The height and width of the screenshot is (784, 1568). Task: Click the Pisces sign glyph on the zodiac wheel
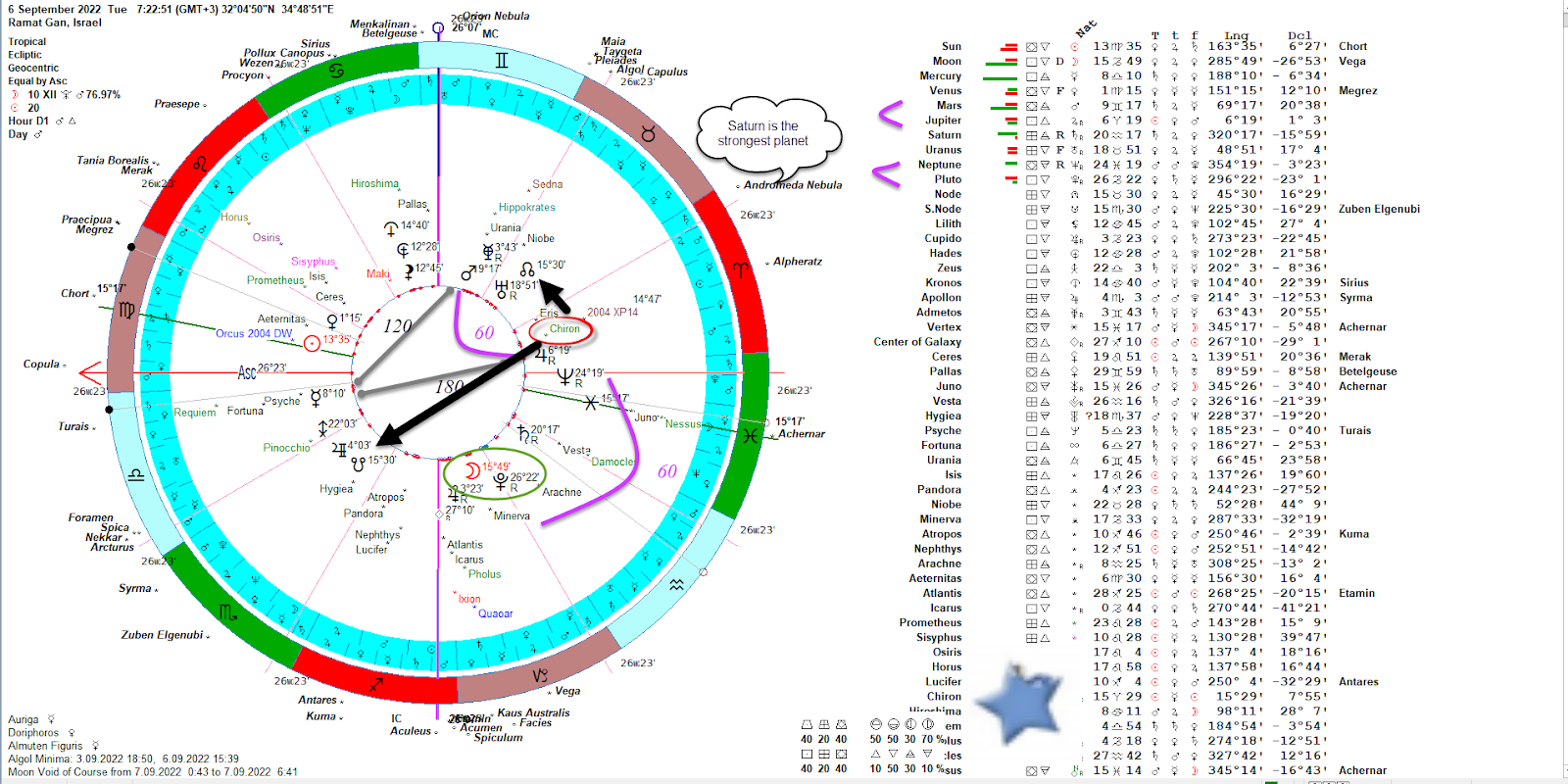[750, 435]
